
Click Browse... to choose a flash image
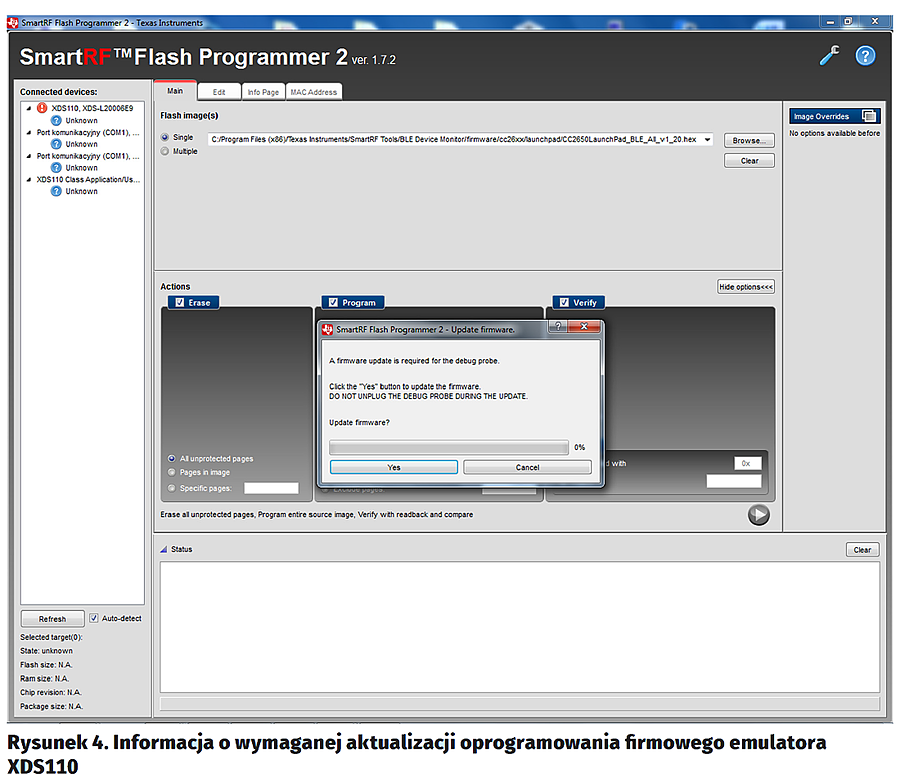[749, 141]
